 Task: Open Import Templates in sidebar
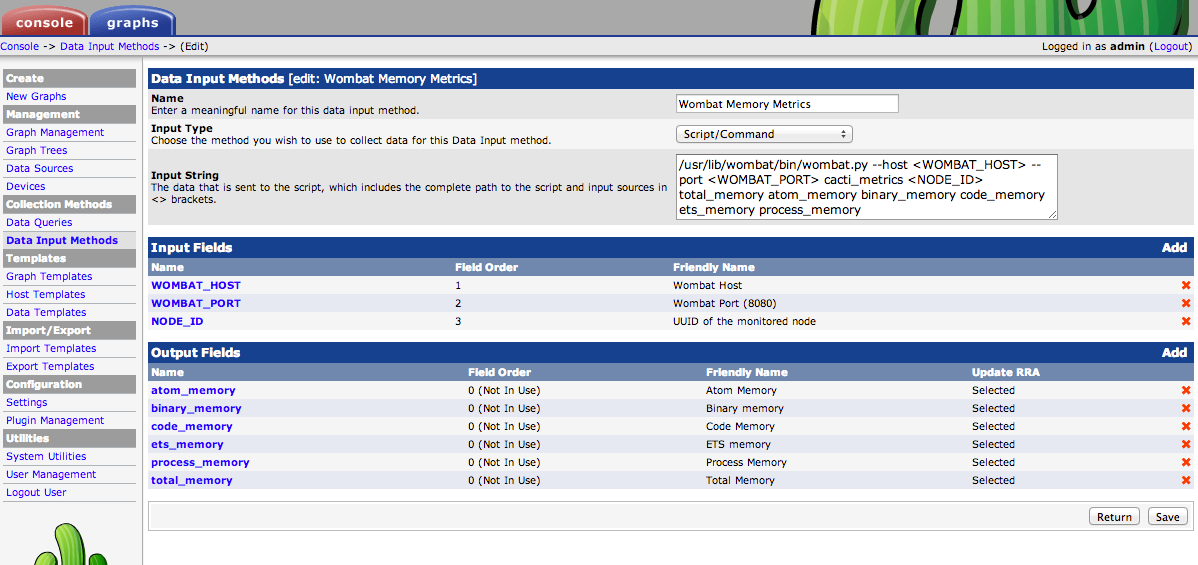point(50,348)
